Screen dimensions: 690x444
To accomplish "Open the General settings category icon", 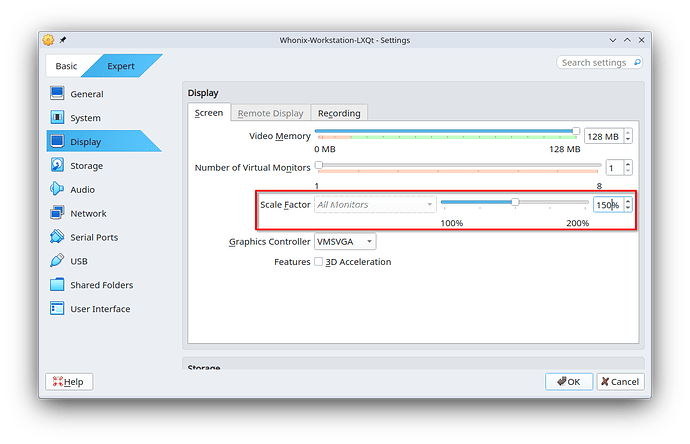I will [57, 94].
